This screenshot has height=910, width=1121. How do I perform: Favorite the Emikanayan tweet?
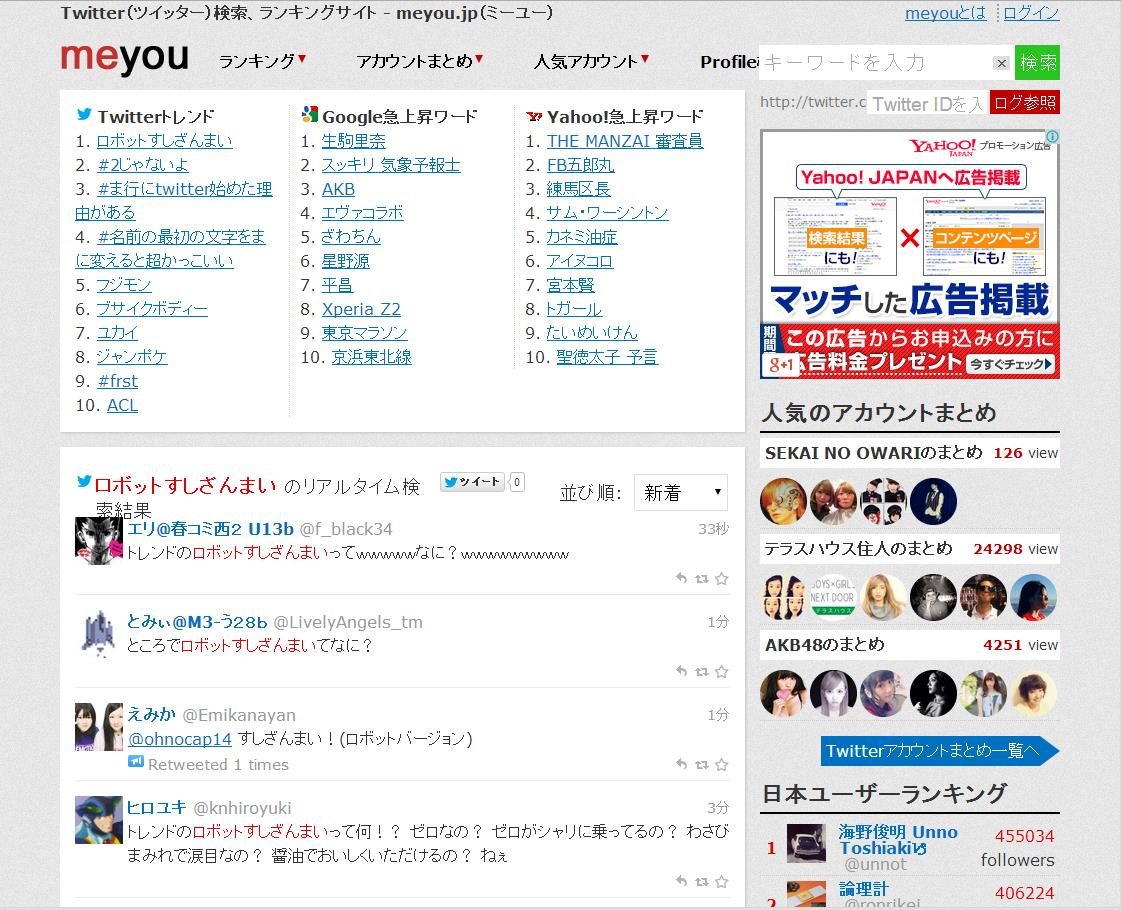point(721,764)
